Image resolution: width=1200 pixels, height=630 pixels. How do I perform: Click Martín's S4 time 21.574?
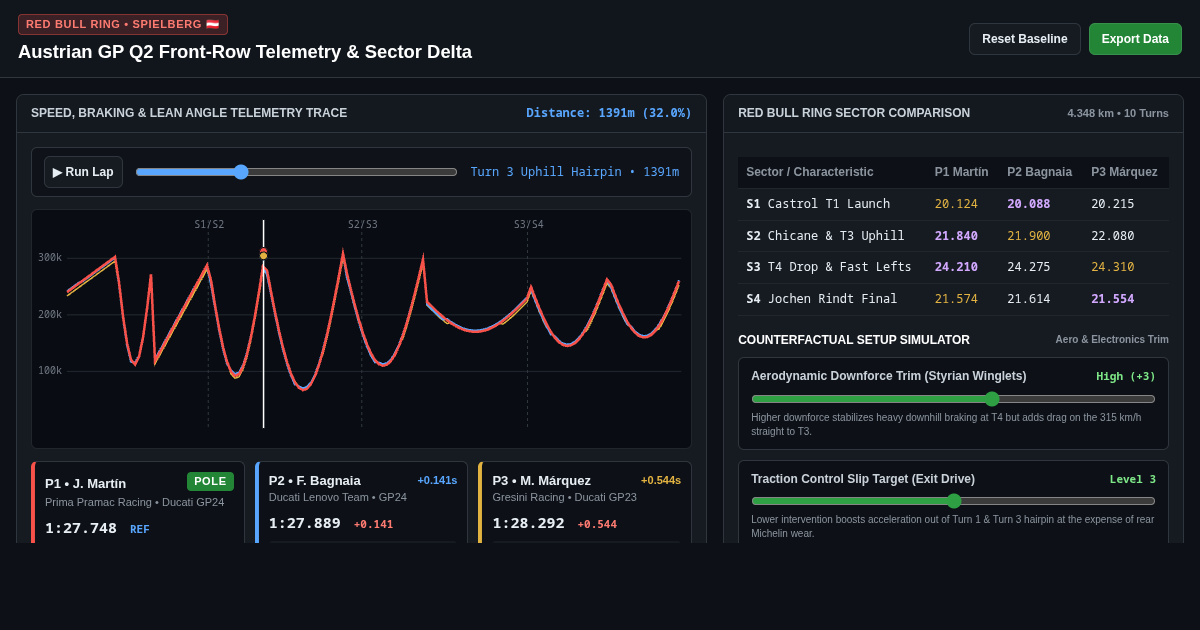956,299
